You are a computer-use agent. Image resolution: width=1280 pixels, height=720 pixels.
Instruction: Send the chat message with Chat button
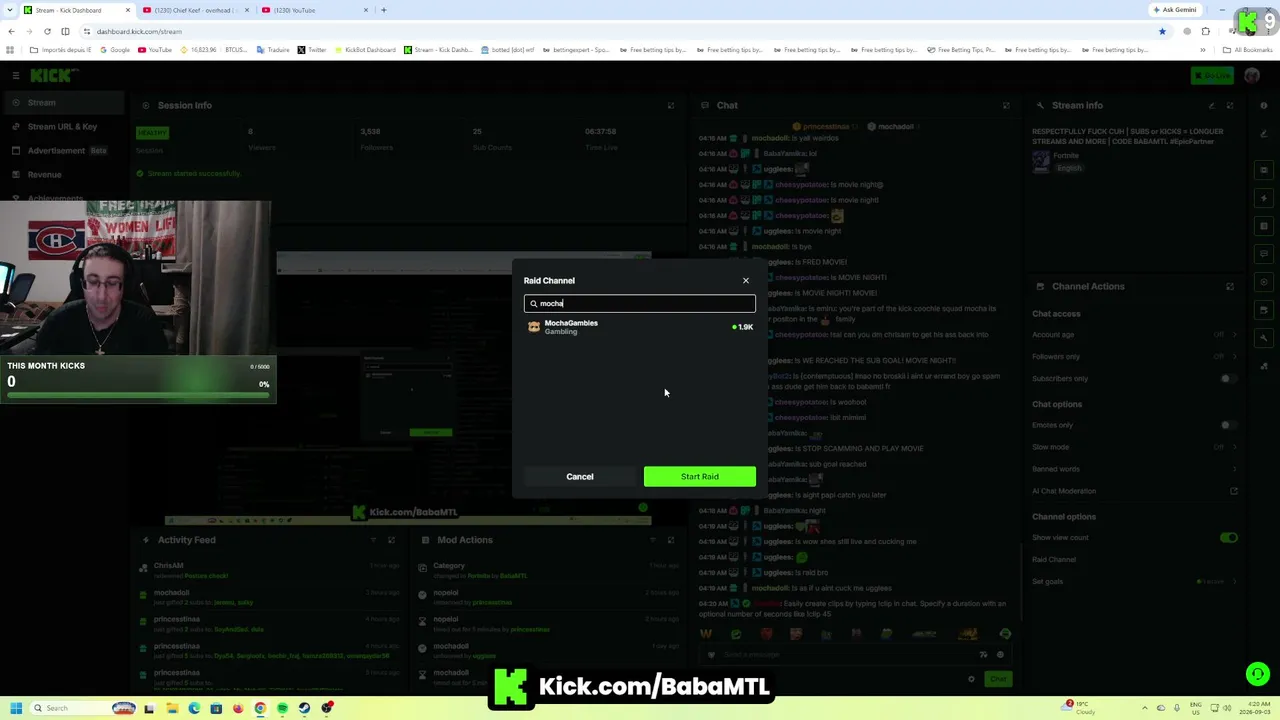tap(998, 679)
